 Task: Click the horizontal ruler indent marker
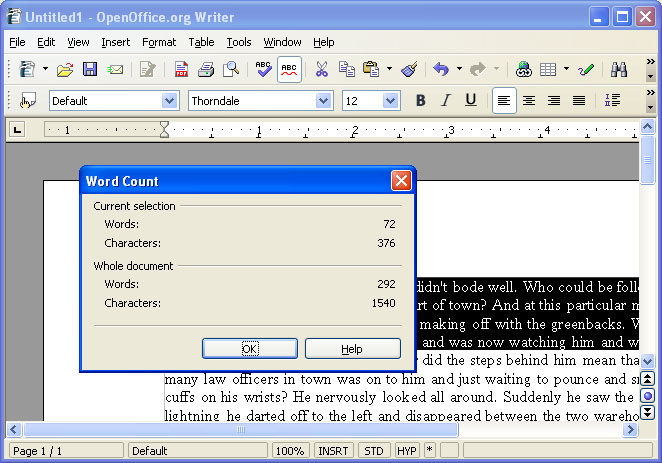(x=165, y=129)
